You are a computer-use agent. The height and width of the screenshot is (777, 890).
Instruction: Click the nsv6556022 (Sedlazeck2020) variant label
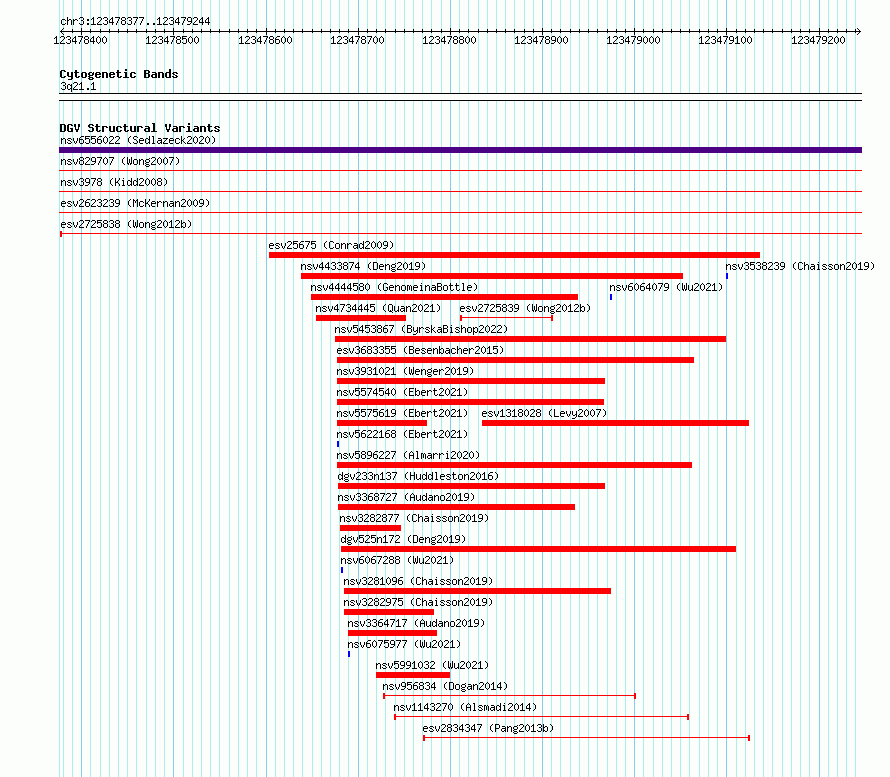pos(138,140)
